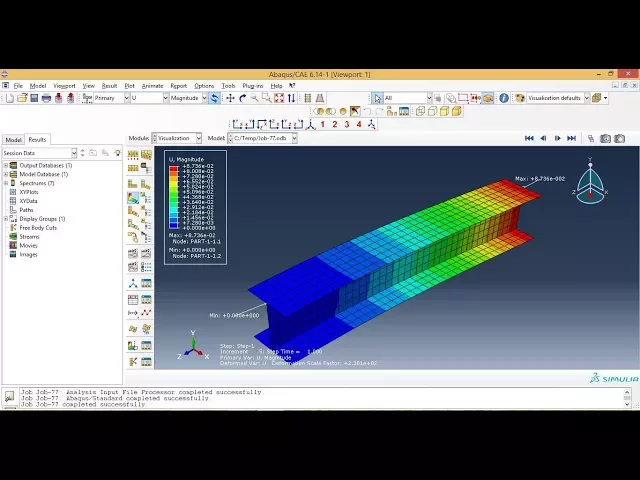Open the Result menu
640x480 pixels.
coord(109,86)
